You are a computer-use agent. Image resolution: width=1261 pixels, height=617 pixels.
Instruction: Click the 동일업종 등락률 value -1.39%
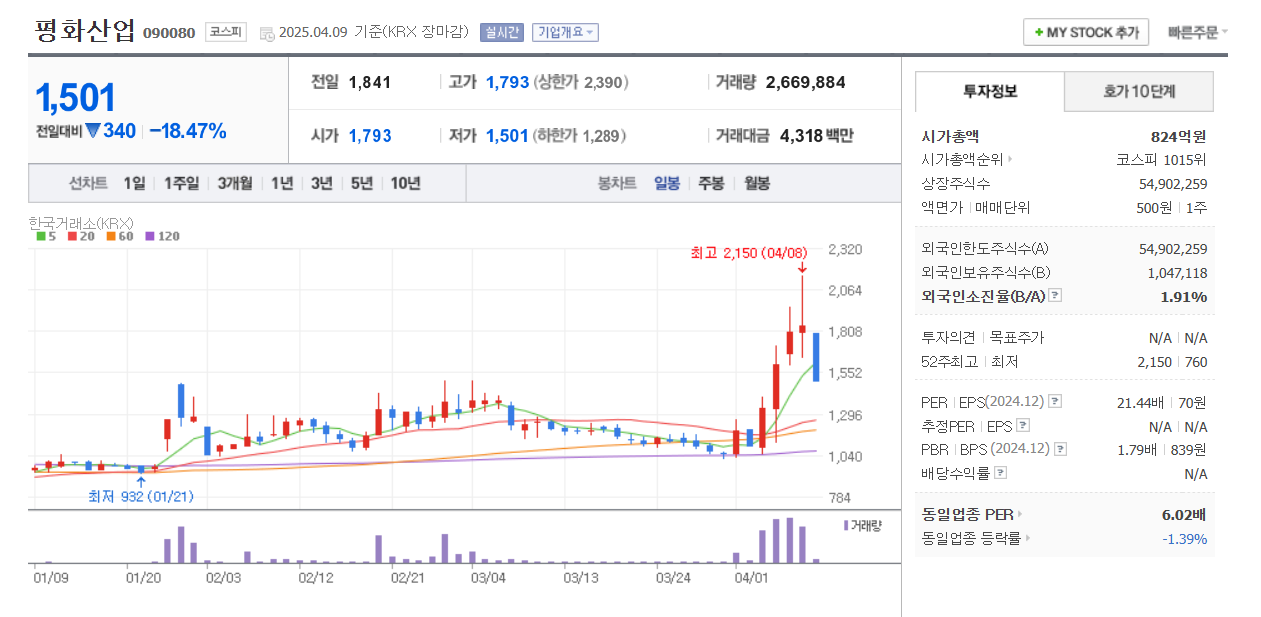click(1185, 539)
